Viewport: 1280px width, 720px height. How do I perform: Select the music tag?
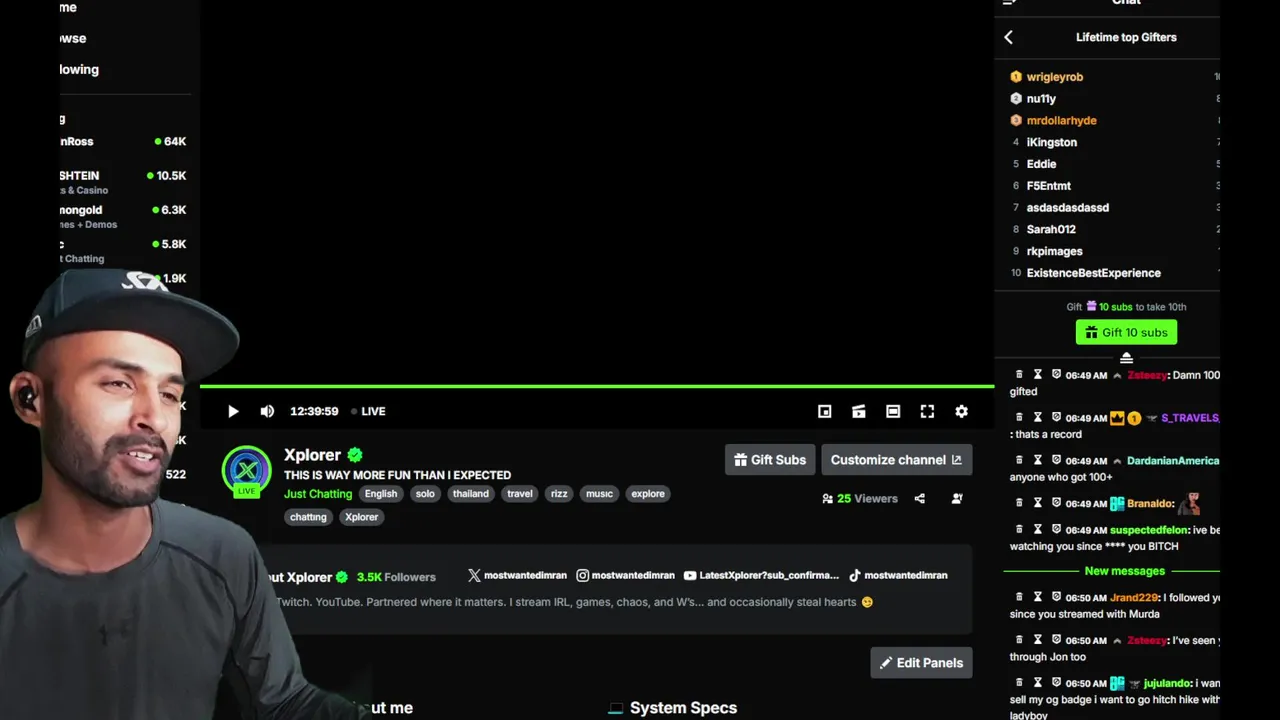(x=599, y=494)
